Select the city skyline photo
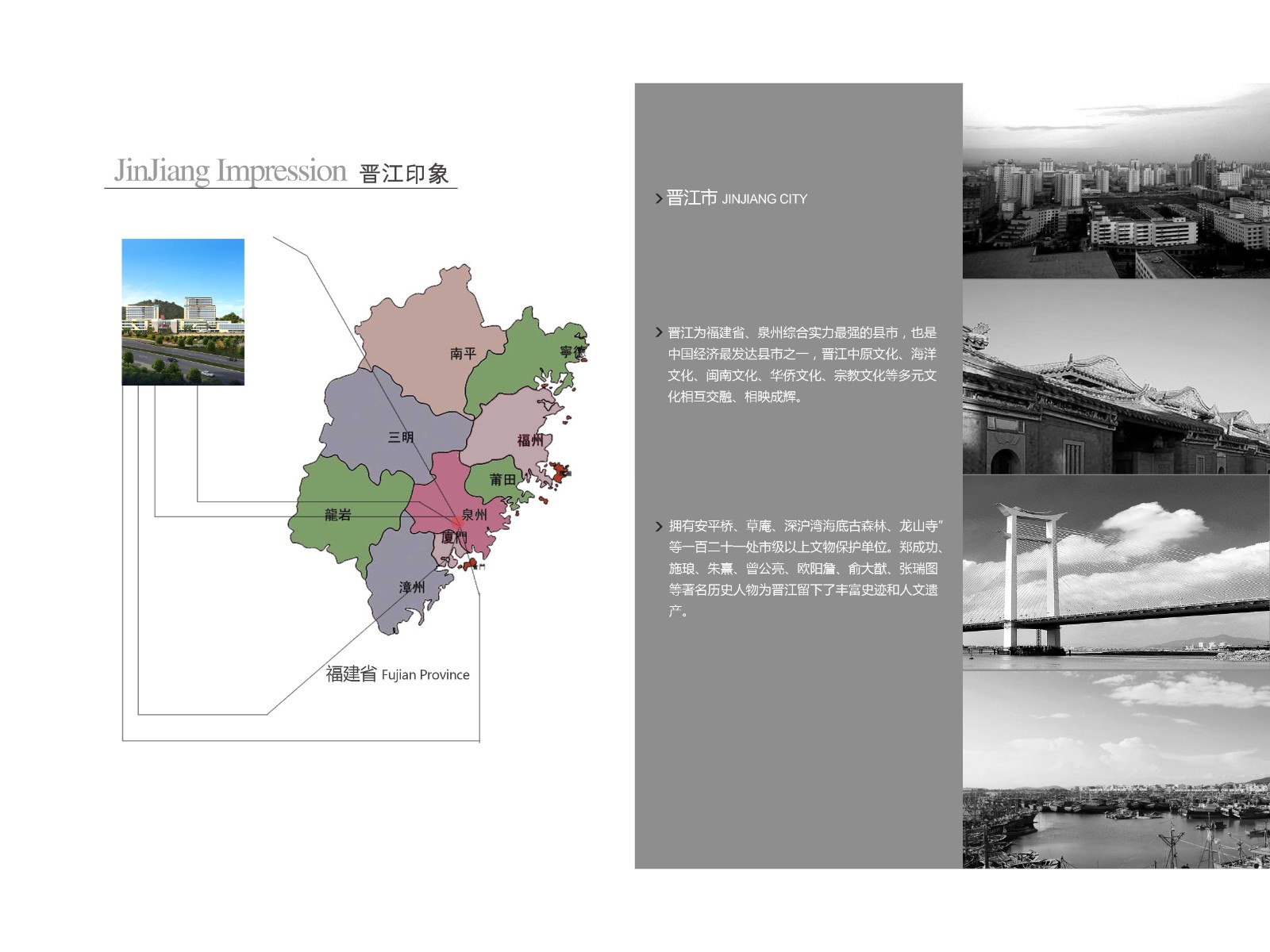The image size is (1270, 952). point(1116,181)
